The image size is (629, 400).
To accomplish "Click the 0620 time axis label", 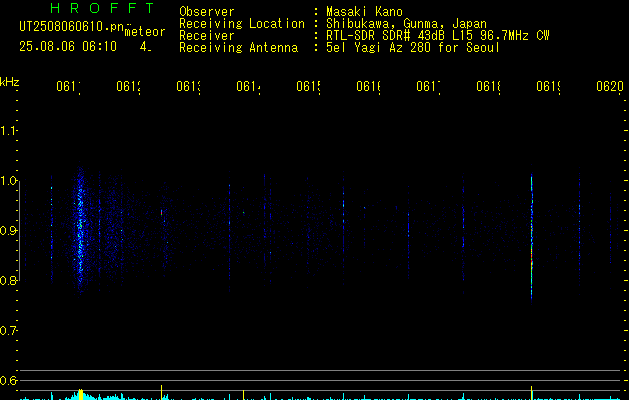I will click(x=610, y=86).
